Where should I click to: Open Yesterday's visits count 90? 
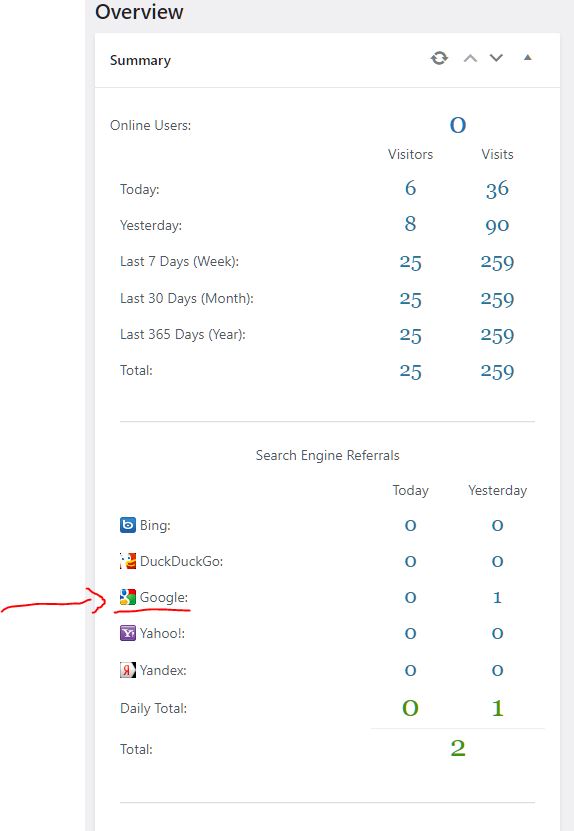[x=497, y=225]
